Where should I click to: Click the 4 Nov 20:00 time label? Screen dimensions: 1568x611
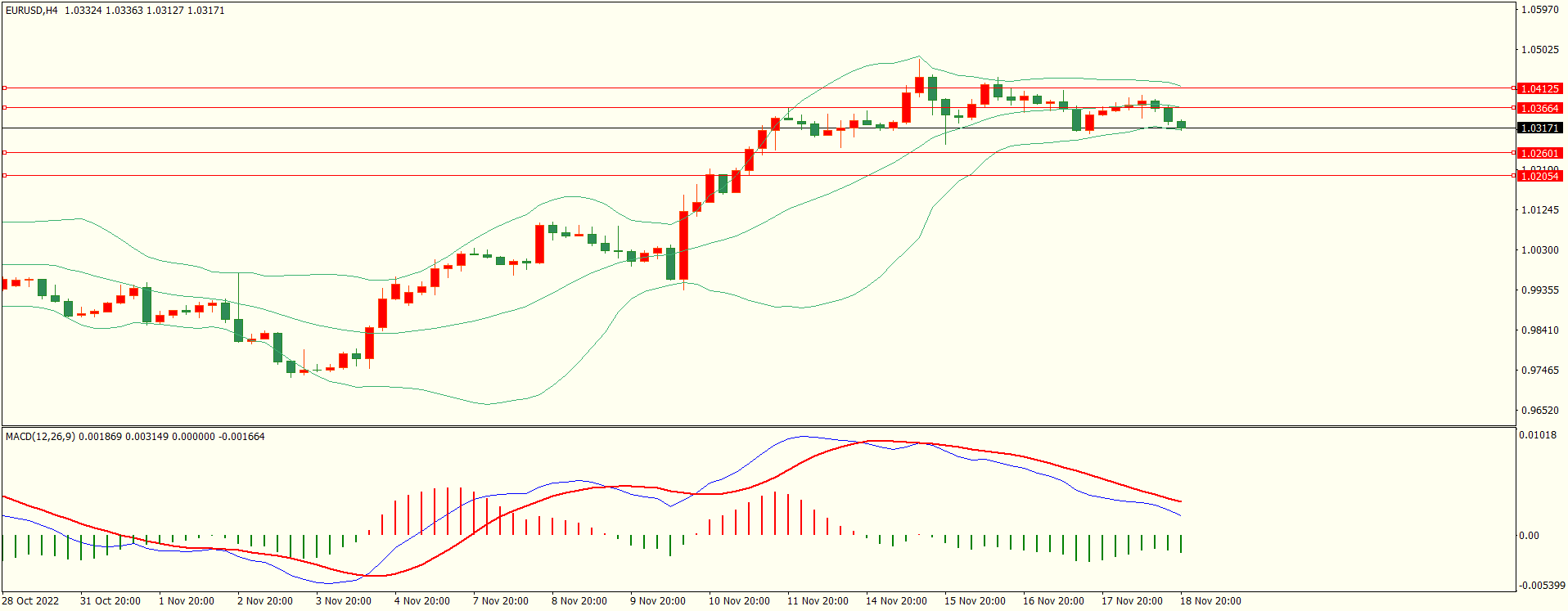[x=422, y=601]
